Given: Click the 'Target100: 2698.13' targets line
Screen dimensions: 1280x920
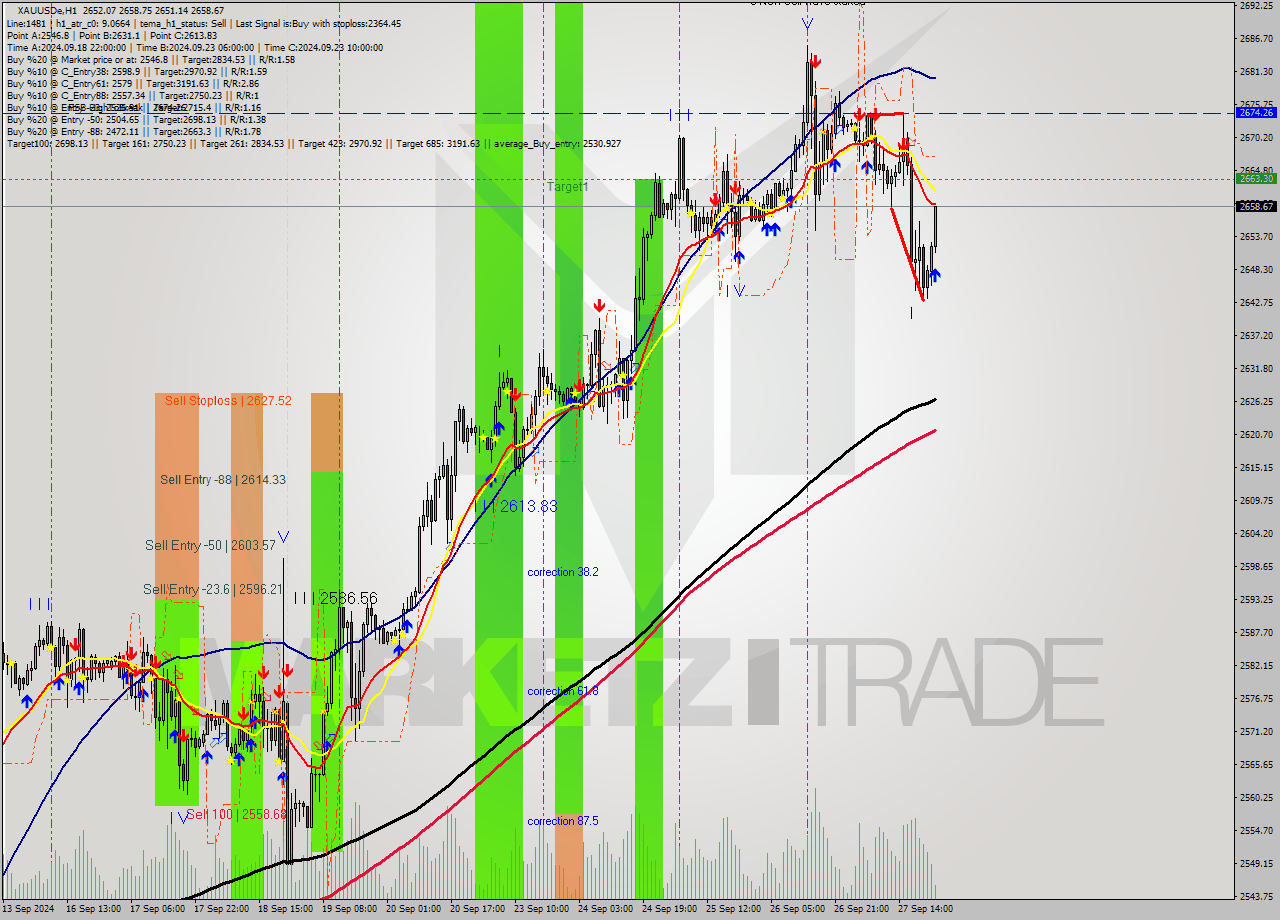Looking at the screenshot, I should point(314,143).
